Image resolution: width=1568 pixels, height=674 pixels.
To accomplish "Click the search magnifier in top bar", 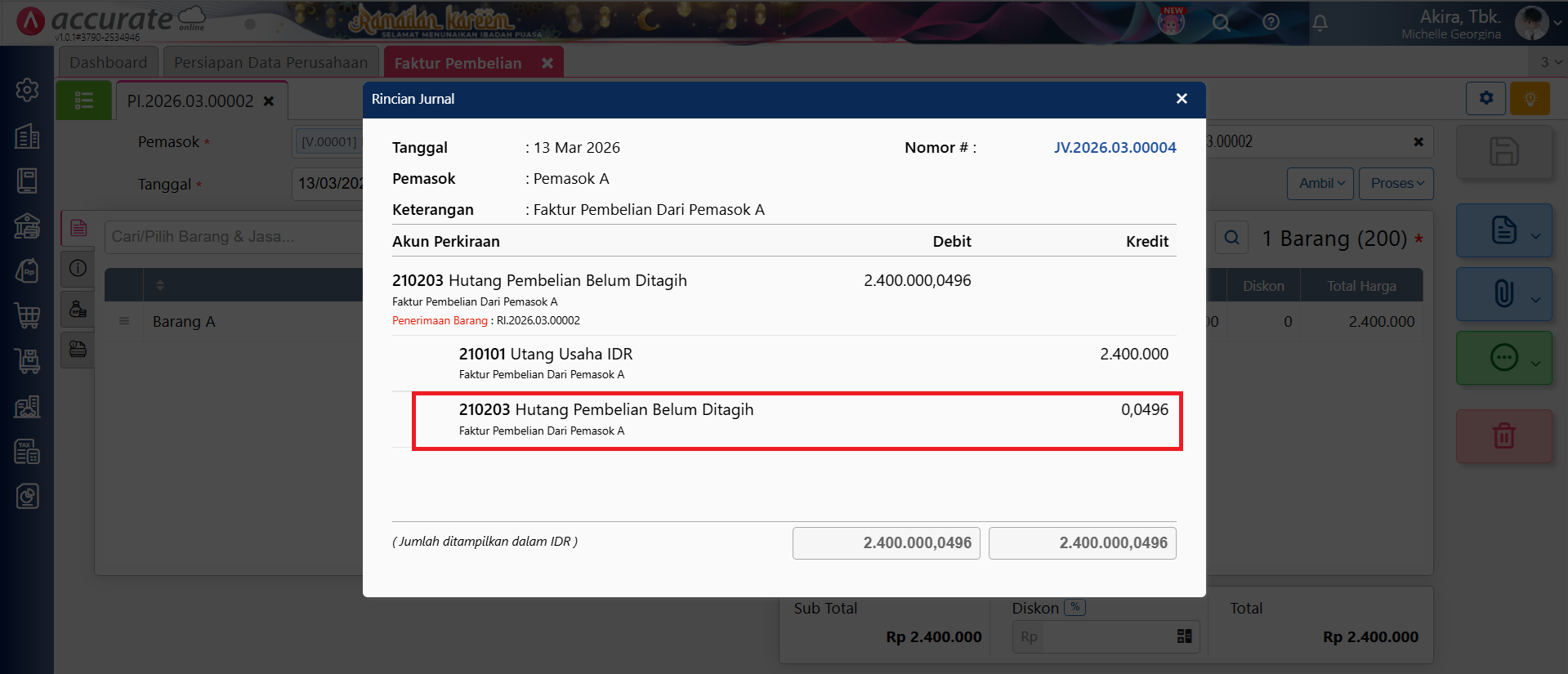I will [1221, 23].
